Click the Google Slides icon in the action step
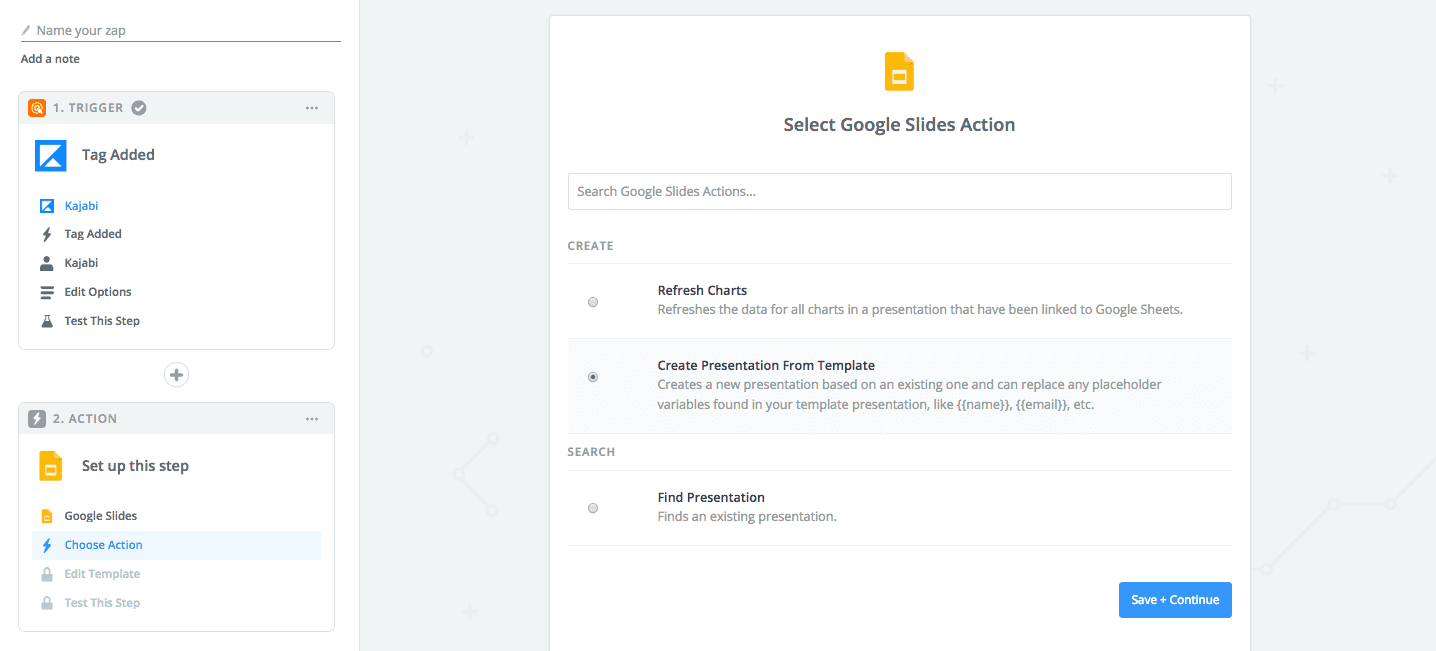This screenshot has width=1436, height=651. pos(51,466)
